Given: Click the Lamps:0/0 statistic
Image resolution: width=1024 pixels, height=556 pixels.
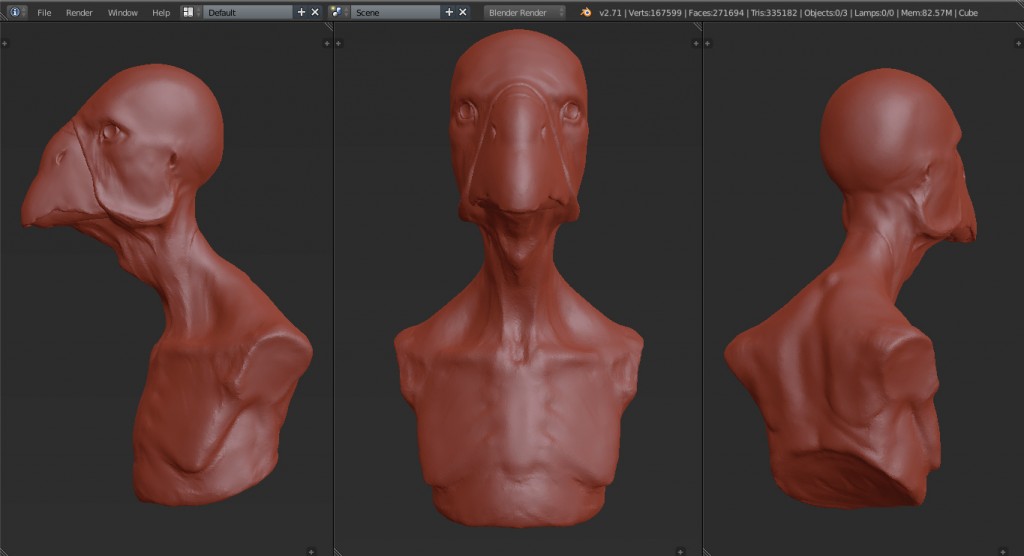Looking at the screenshot, I should pyautogui.click(x=874, y=12).
